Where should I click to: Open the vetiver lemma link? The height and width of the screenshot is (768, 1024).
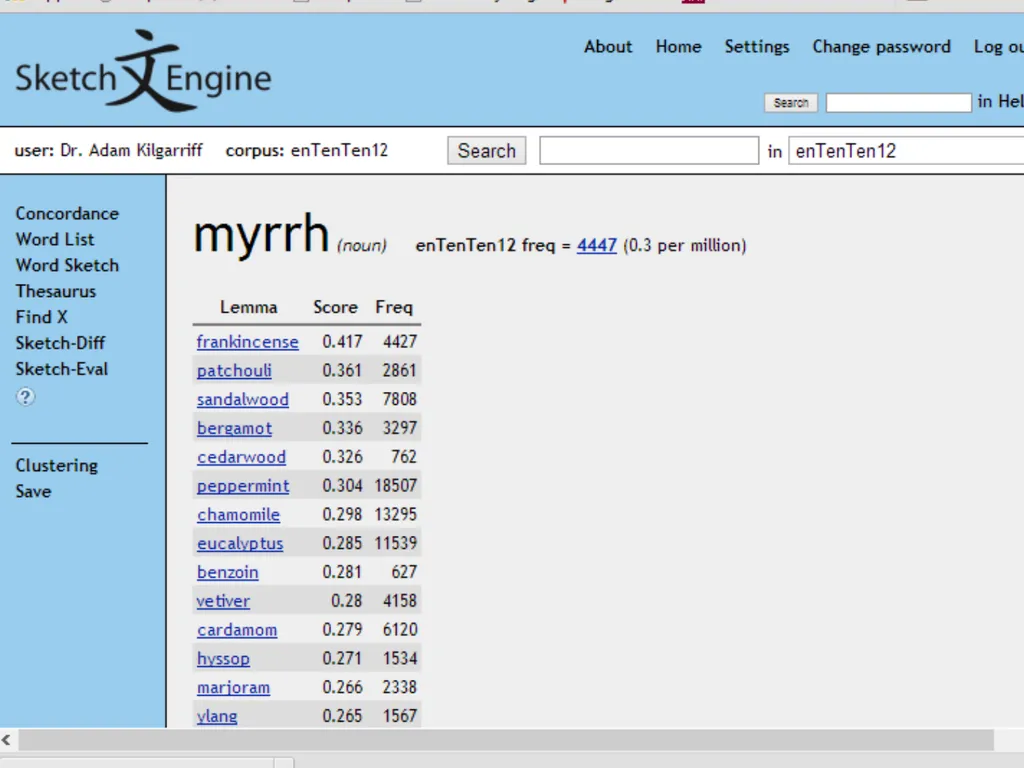223,601
